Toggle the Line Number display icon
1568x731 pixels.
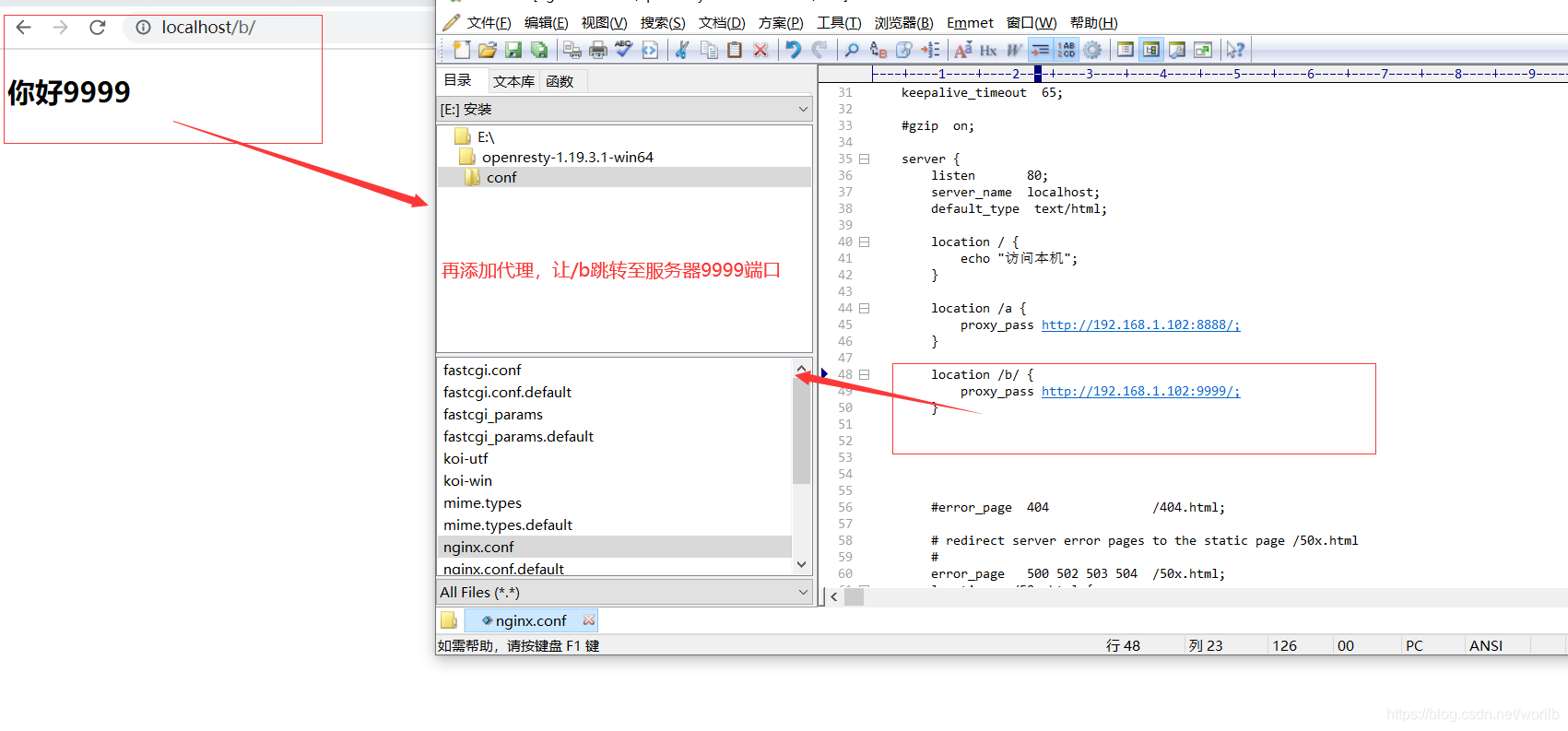[x=1067, y=50]
